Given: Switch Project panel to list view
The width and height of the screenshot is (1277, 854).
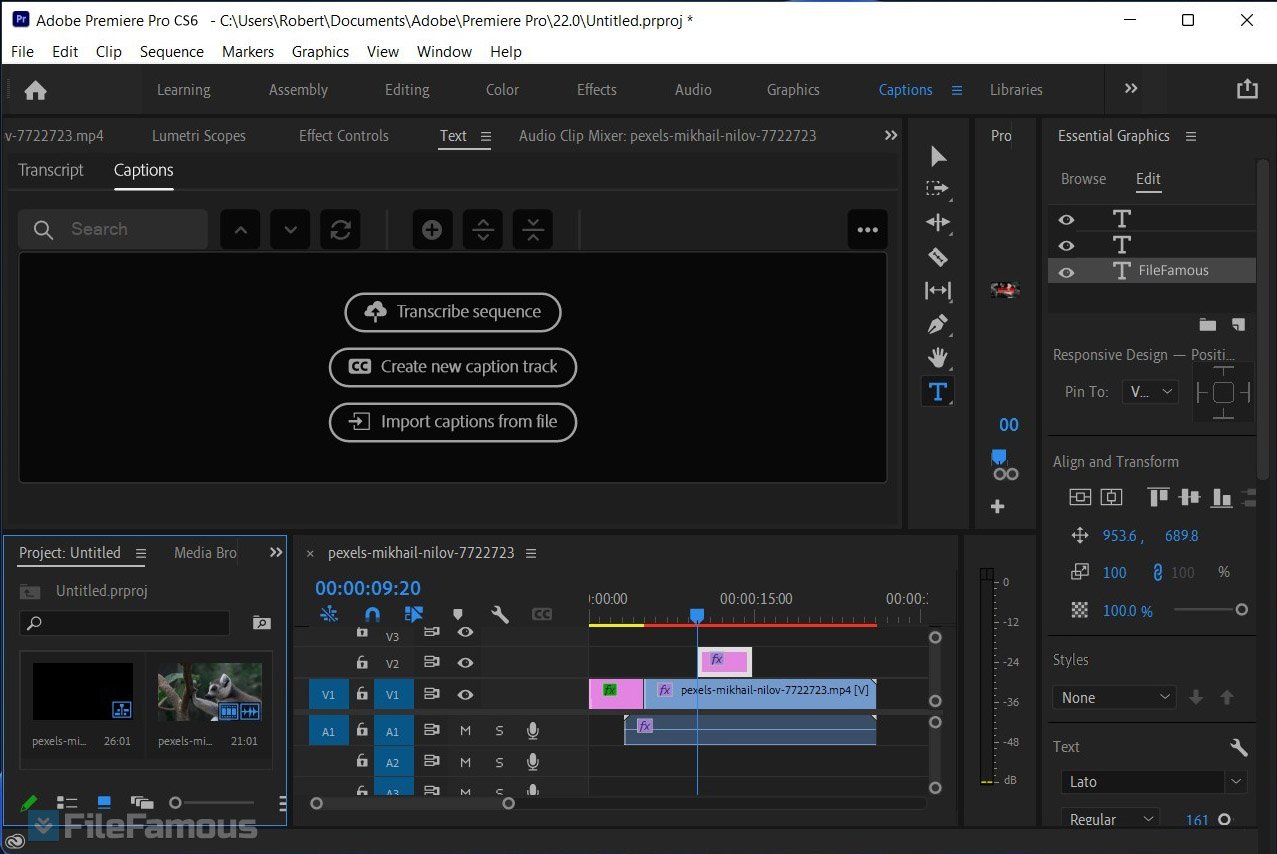Looking at the screenshot, I should (x=66, y=803).
